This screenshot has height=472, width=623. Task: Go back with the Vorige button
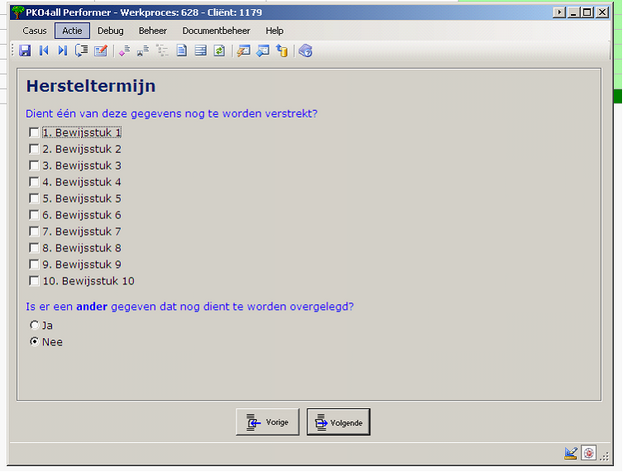(267, 422)
